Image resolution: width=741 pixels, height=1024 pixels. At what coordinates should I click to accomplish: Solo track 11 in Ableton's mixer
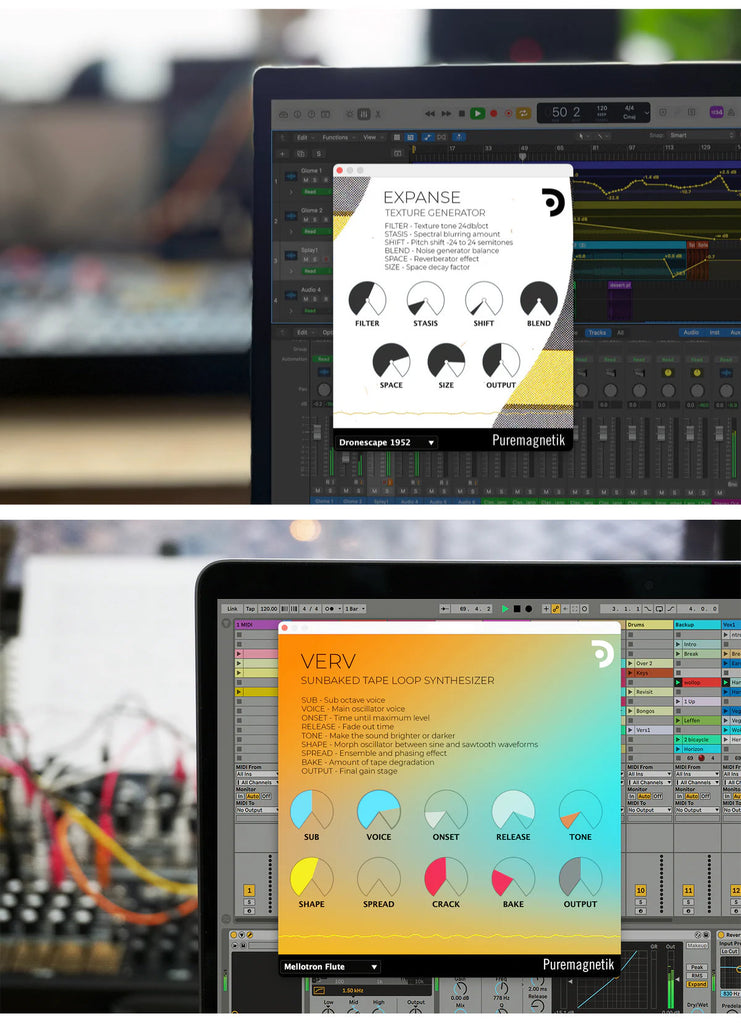[x=688, y=902]
